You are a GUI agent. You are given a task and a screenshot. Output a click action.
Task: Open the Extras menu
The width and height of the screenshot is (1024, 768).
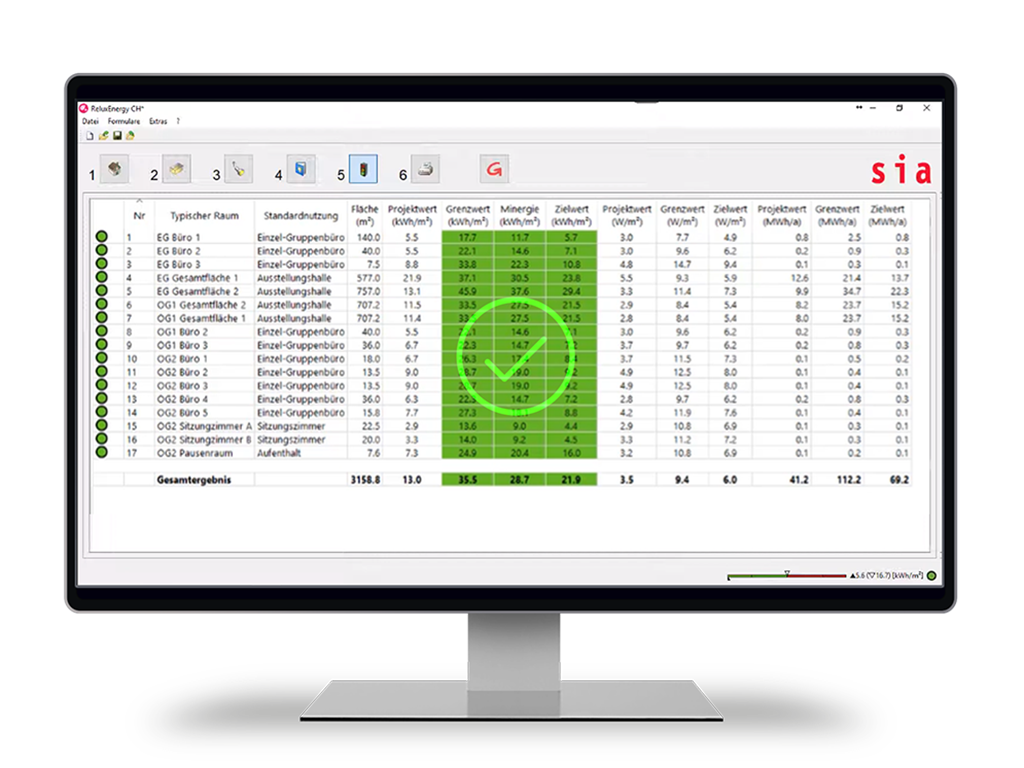[x=156, y=122]
